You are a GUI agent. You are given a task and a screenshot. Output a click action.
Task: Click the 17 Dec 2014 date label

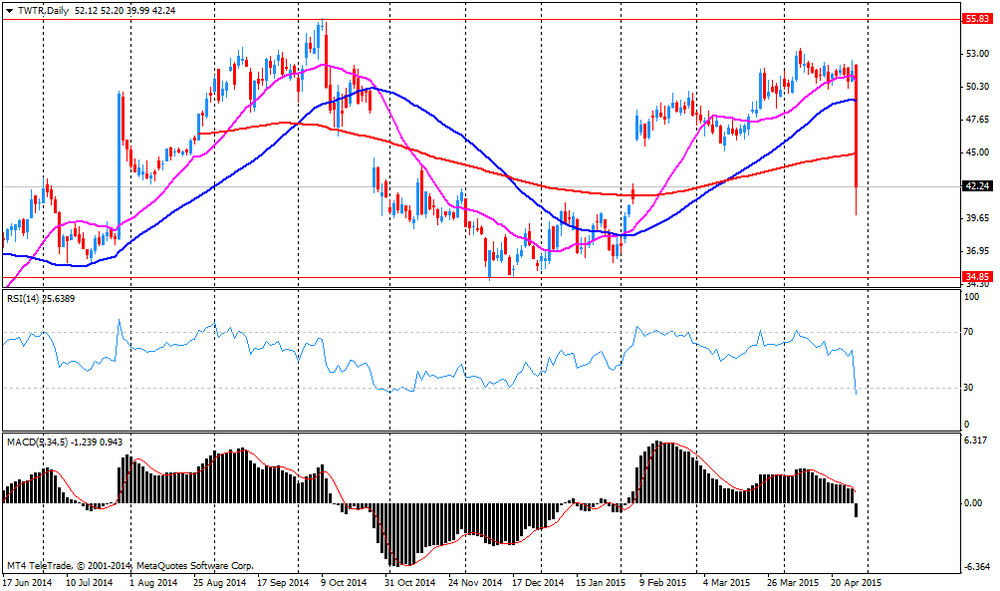click(538, 583)
